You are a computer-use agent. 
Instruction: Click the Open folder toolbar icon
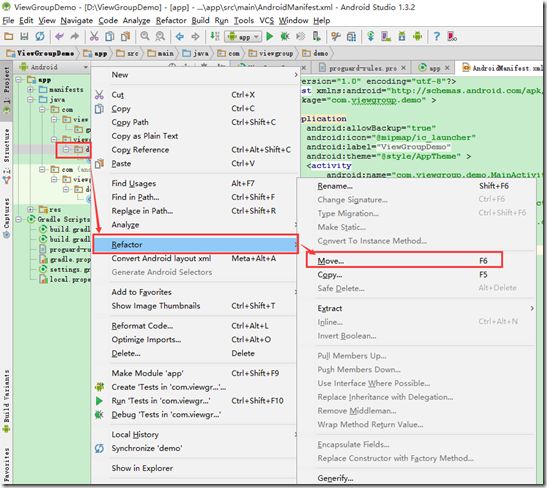coord(8,36)
